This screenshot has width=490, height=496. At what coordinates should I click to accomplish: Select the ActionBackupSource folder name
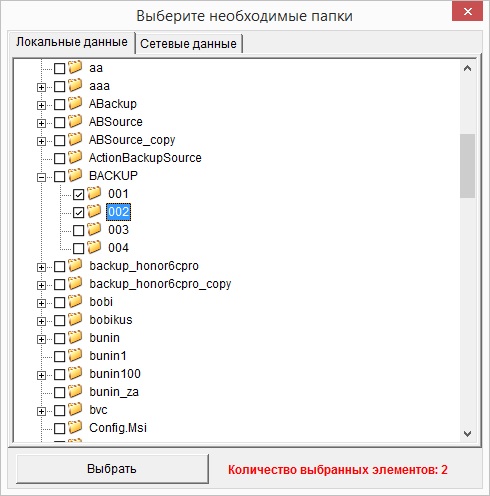[x=145, y=158]
